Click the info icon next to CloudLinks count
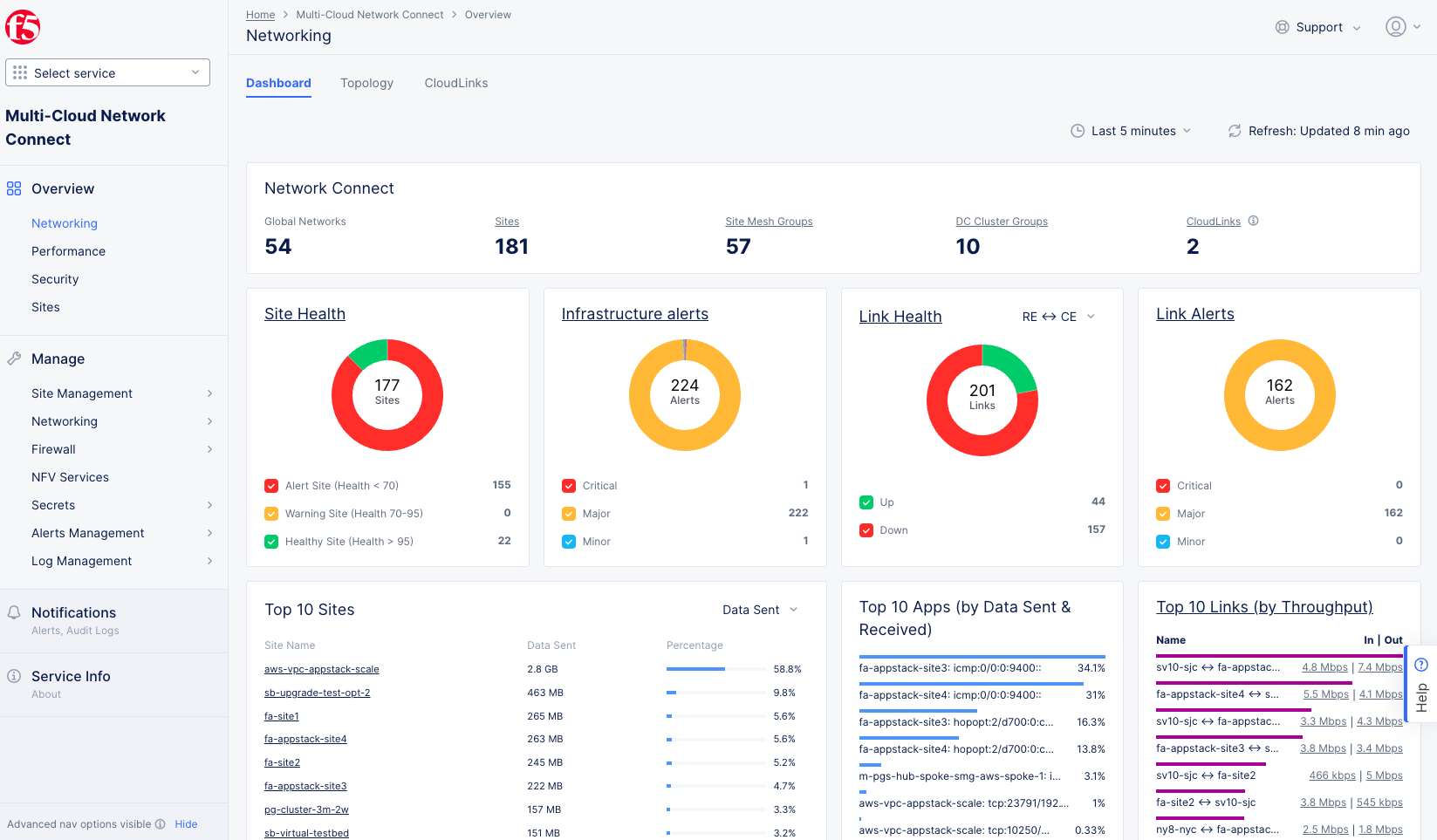 point(1254,221)
